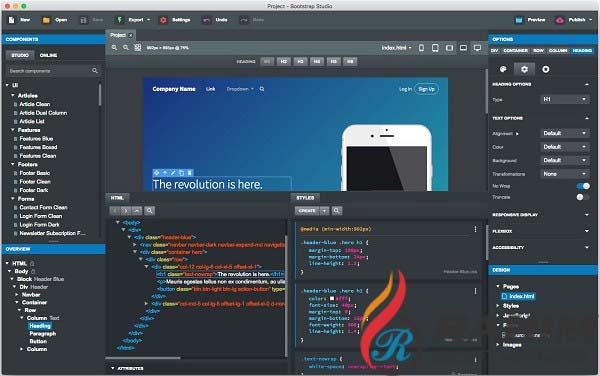Click the zoom out magnifier above canvas
Screen dimensions: 600x376
point(126,47)
